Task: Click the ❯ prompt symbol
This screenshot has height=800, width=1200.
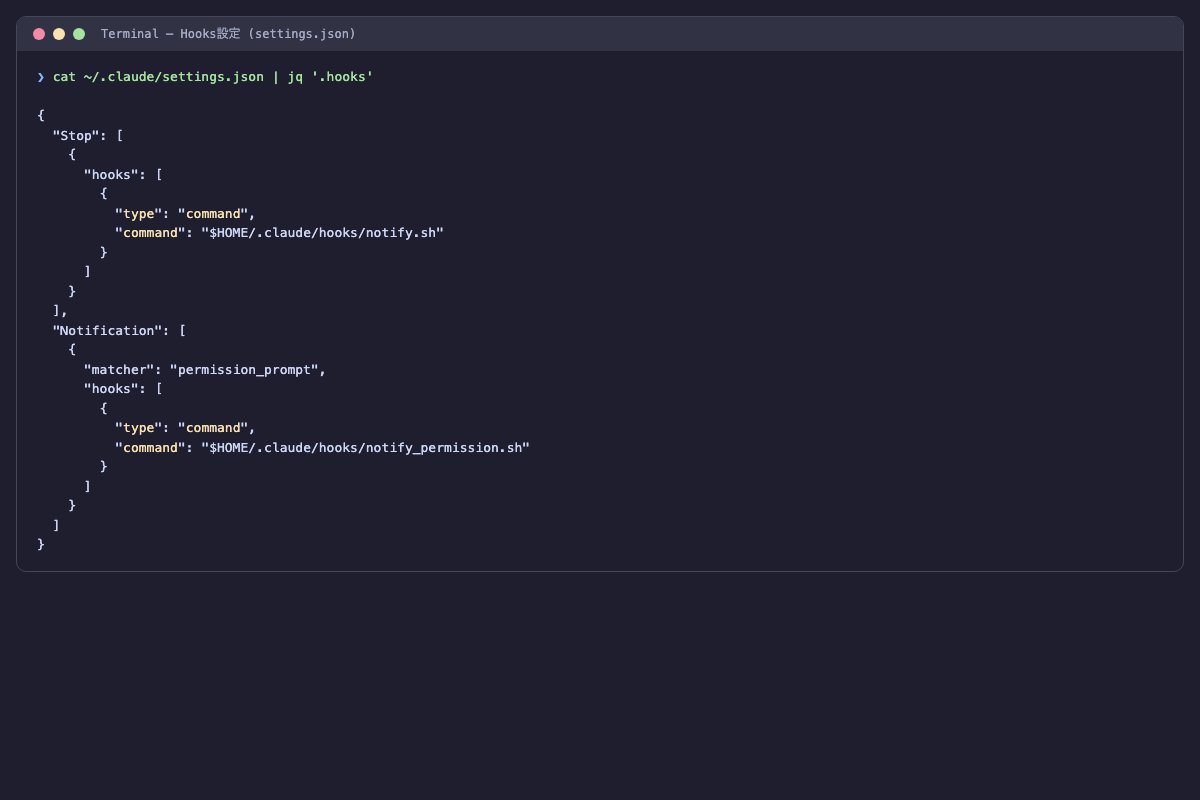Action: [41, 77]
